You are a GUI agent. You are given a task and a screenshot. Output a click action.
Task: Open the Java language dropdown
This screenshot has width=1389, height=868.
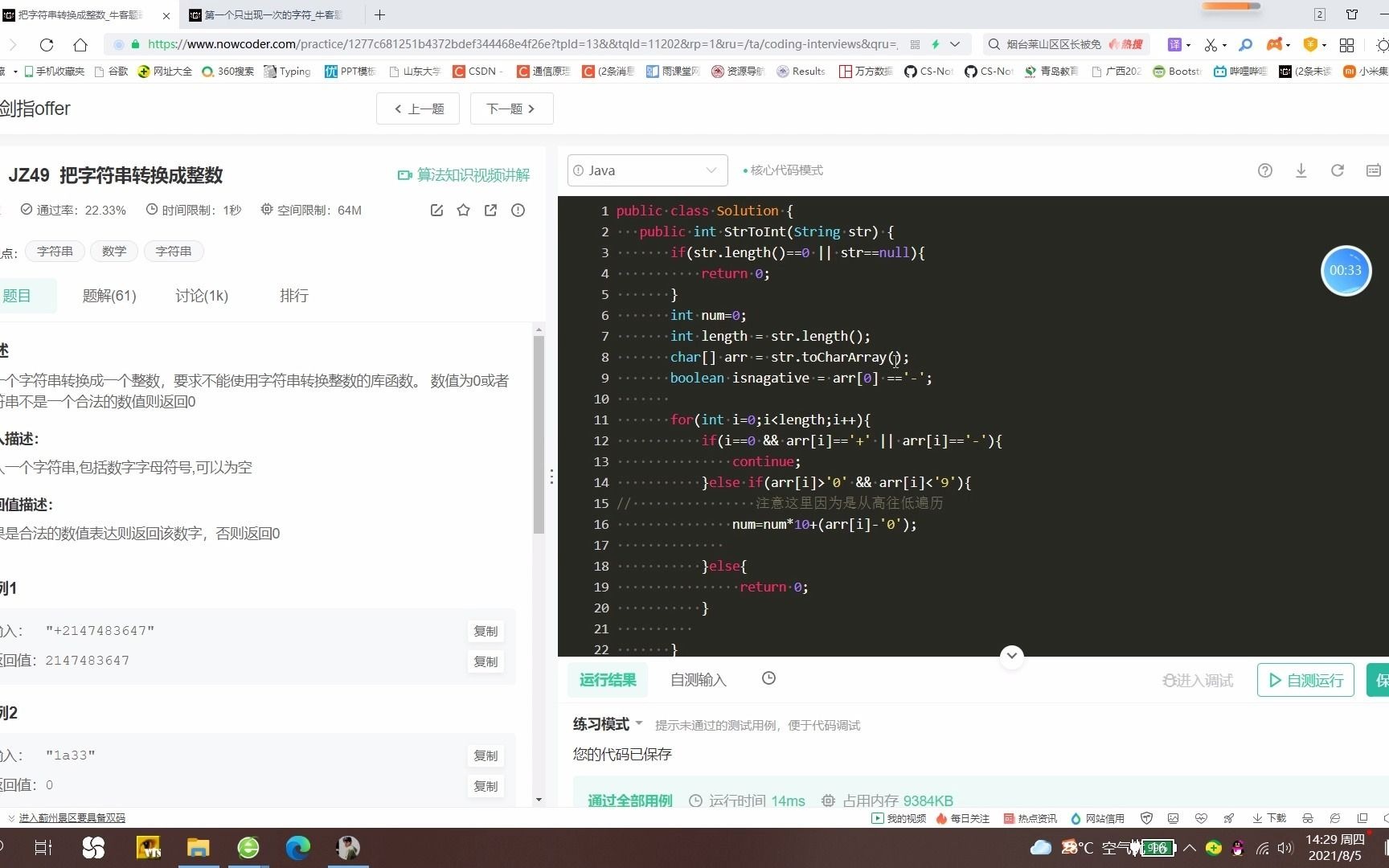click(646, 170)
